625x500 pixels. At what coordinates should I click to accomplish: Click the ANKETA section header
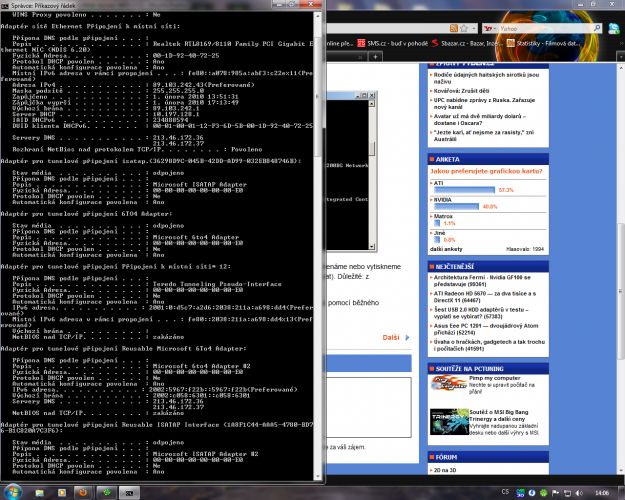tap(488, 159)
